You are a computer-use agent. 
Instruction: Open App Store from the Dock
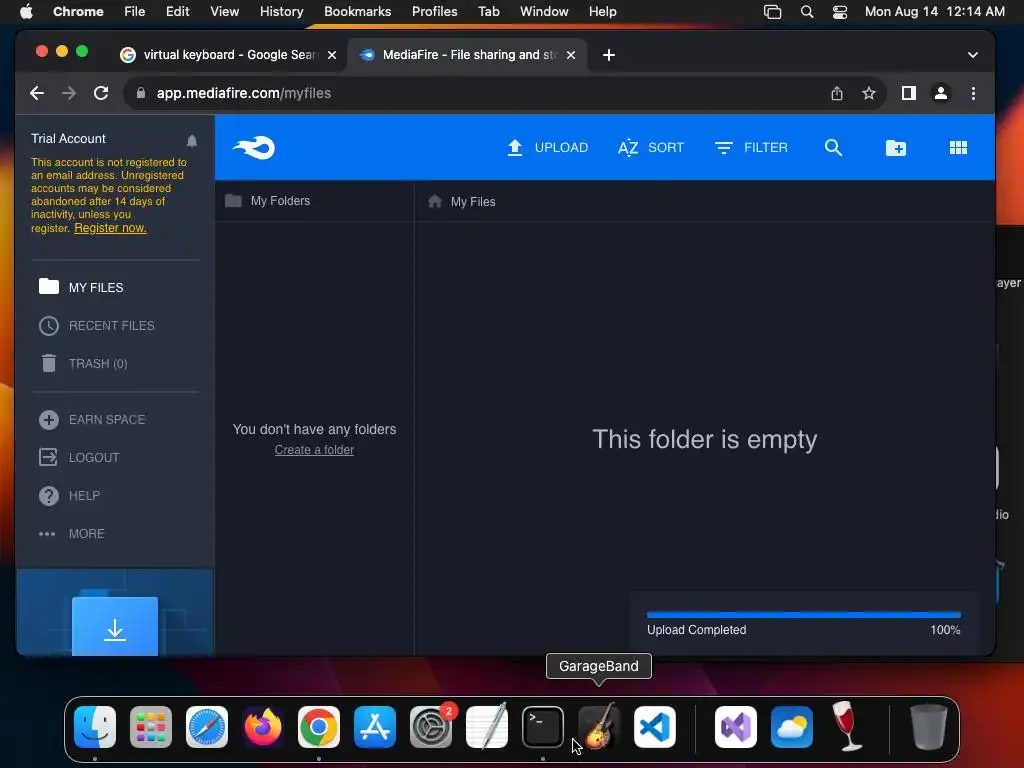[375, 726]
